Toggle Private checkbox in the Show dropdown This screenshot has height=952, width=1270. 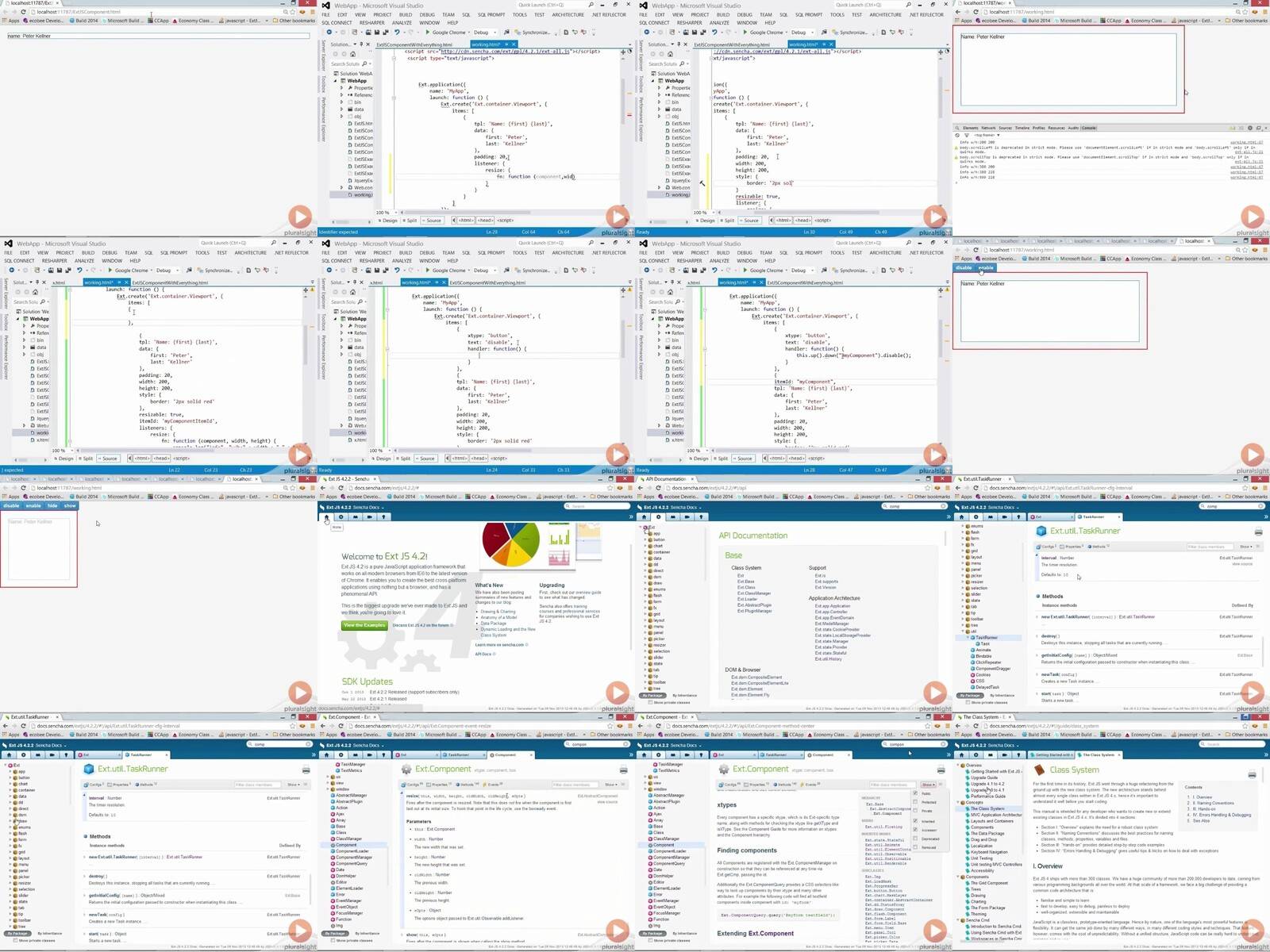point(917,811)
